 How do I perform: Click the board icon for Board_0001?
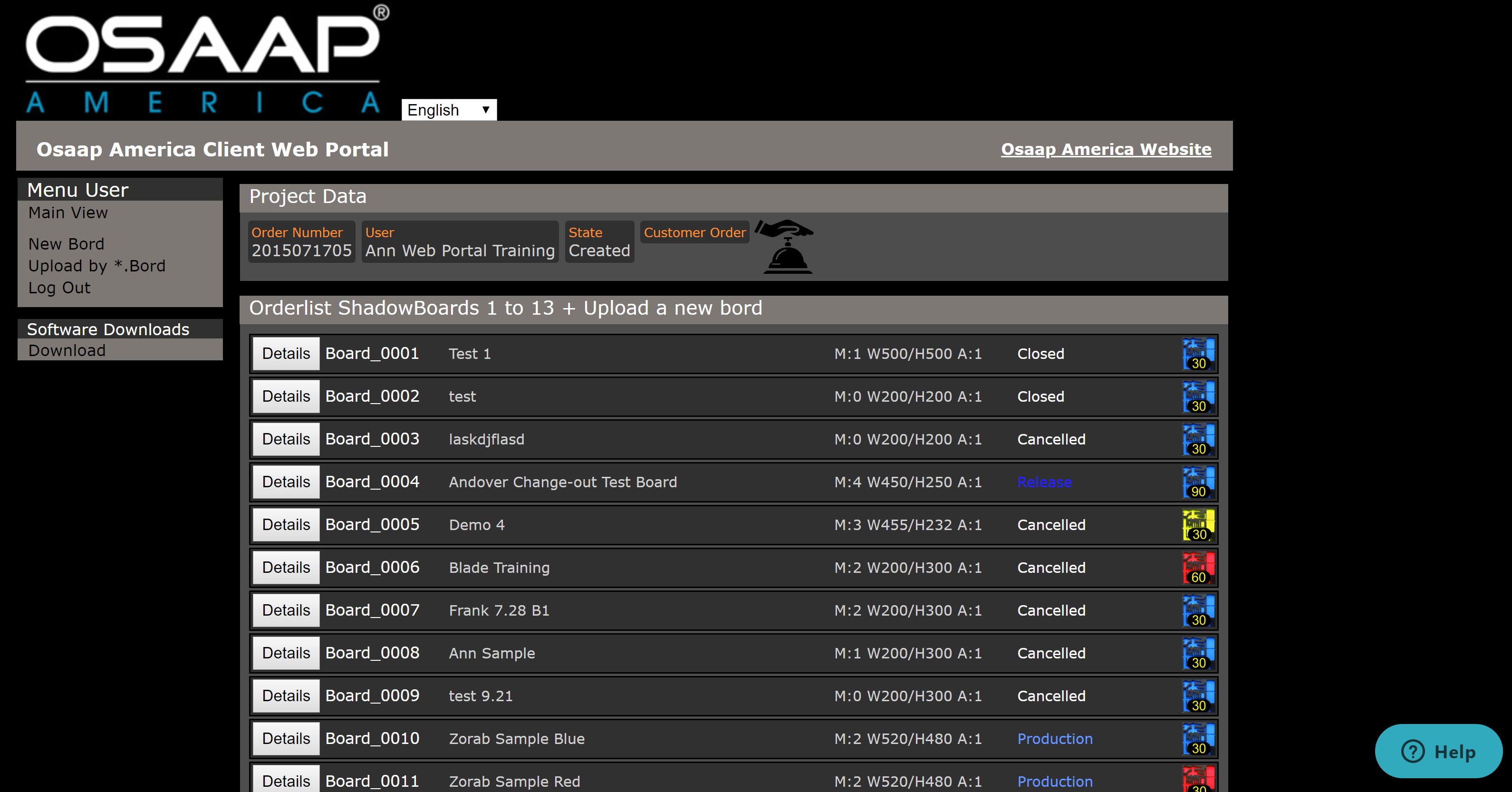1198,354
